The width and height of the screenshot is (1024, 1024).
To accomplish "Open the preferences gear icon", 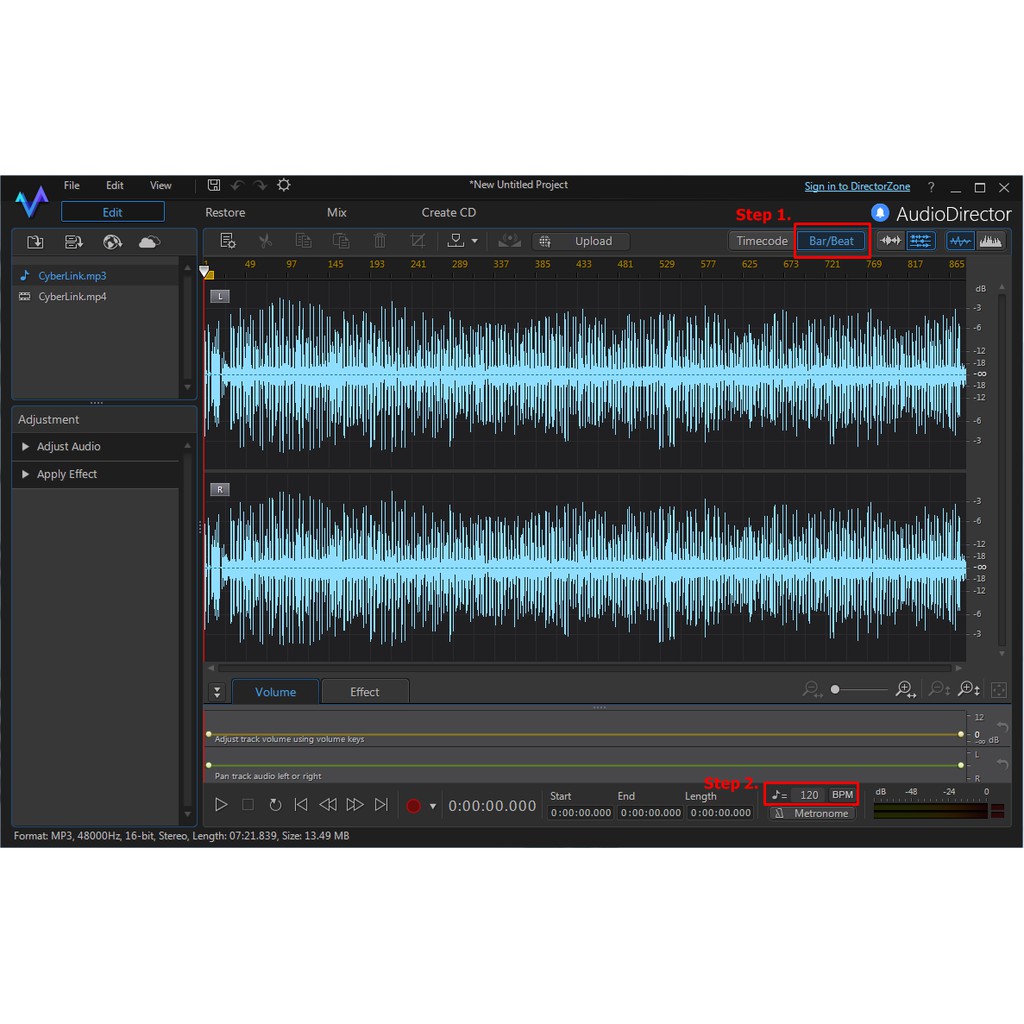I will click(284, 185).
